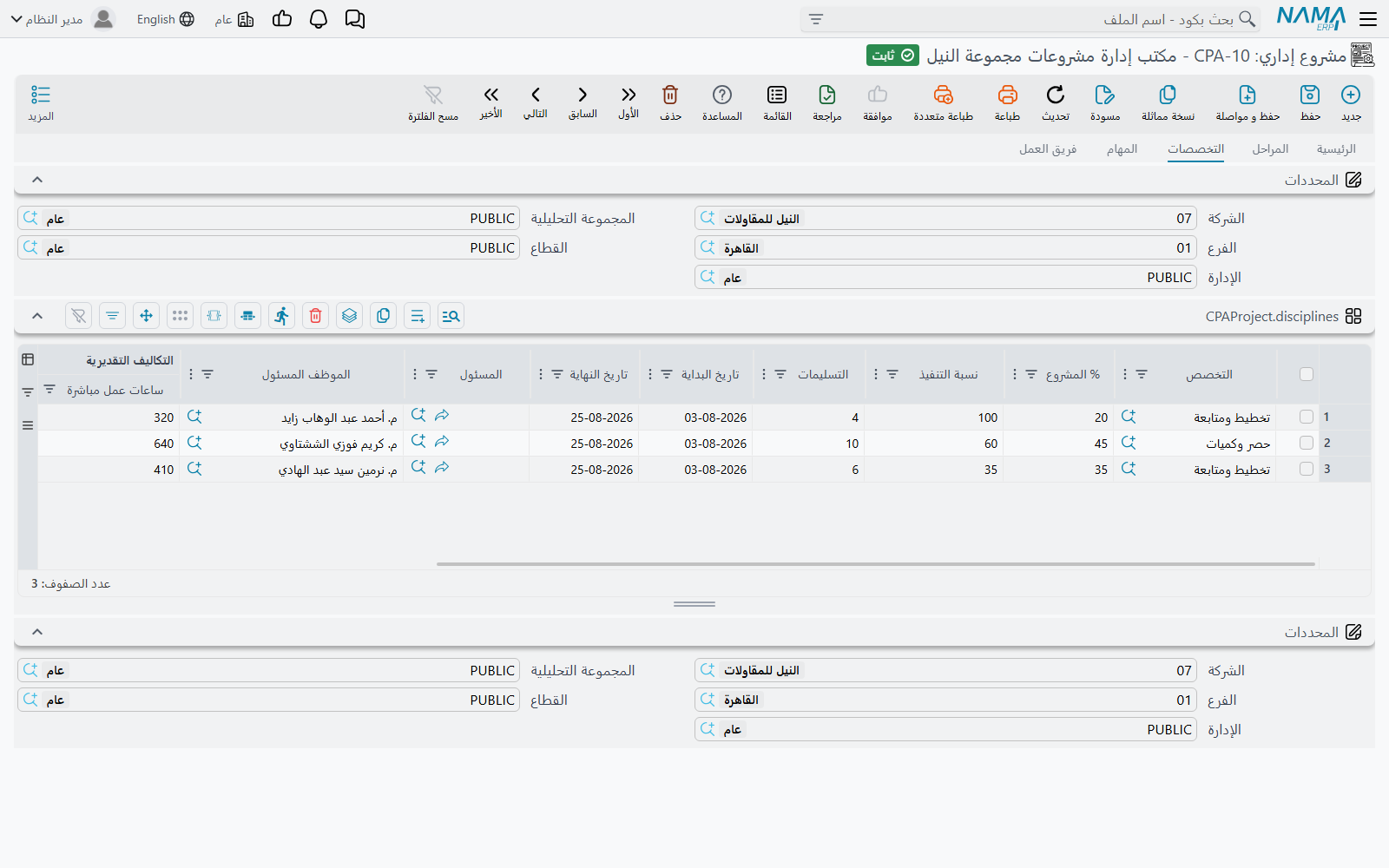Open lookup for الشركة field in upper section

pos(708,218)
